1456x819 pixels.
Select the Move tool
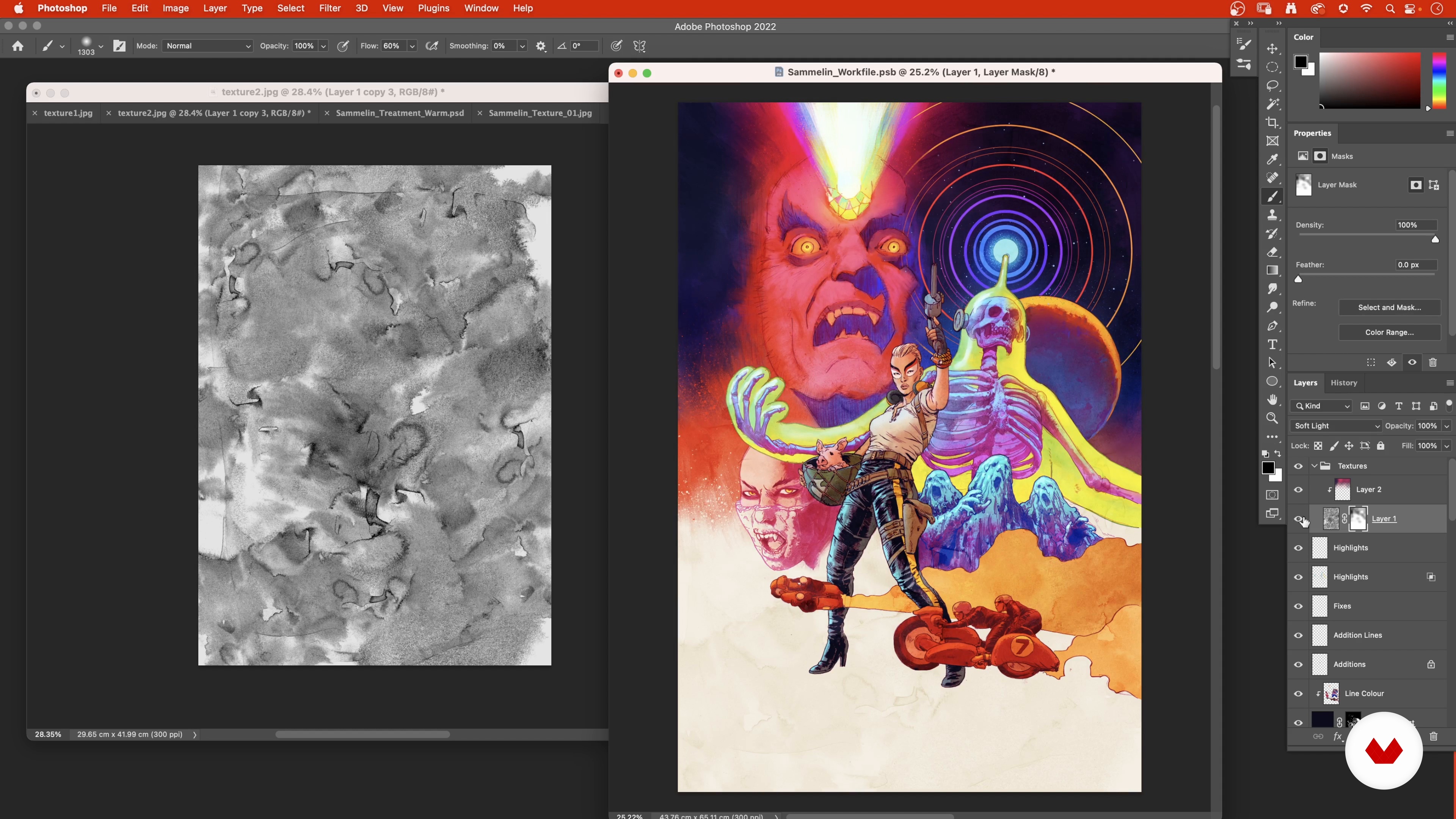tap(1272, 49)
